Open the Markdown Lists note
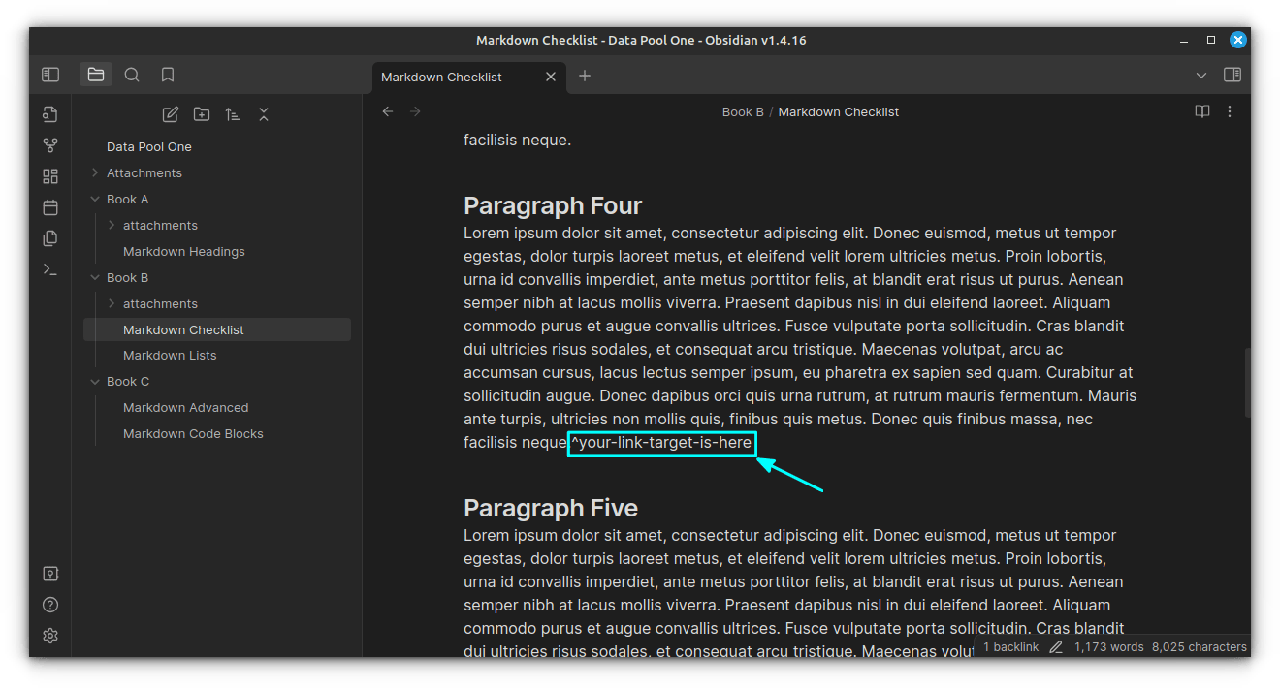The image size is (1280, 688). 169,355
